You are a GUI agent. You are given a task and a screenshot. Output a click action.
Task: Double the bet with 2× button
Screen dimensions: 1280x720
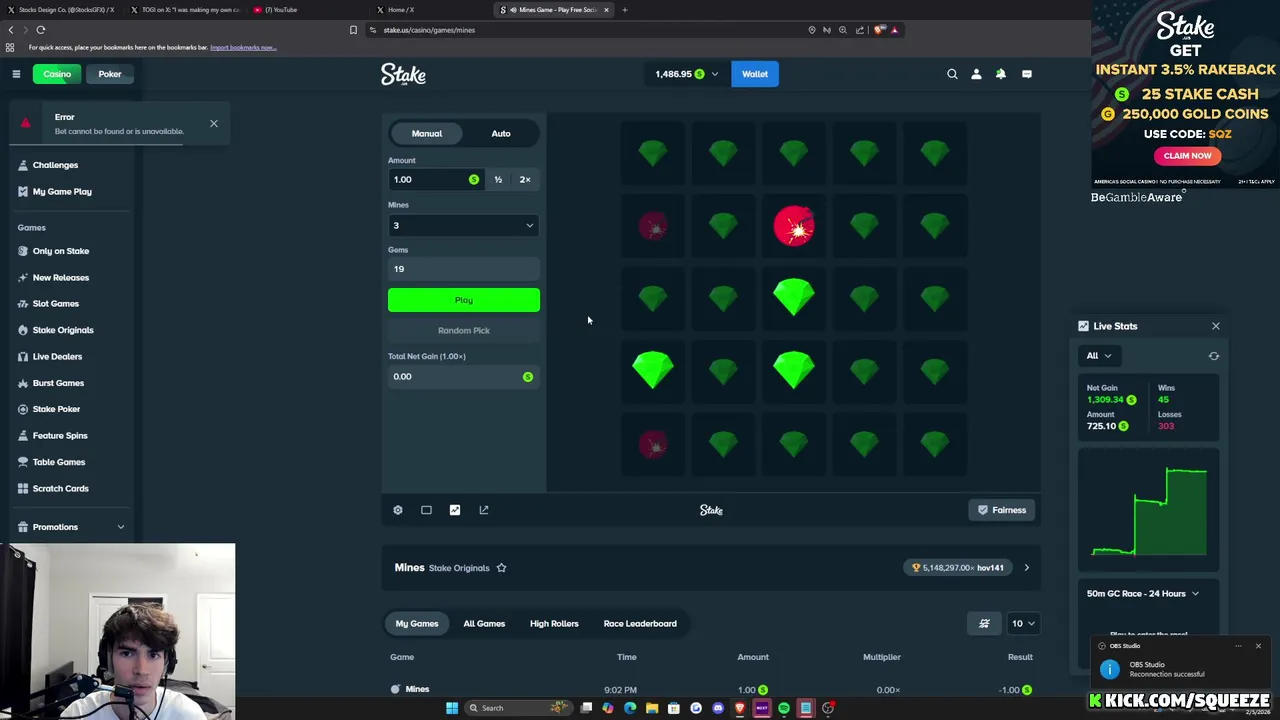pyautogui.click(x=525, y=180)
